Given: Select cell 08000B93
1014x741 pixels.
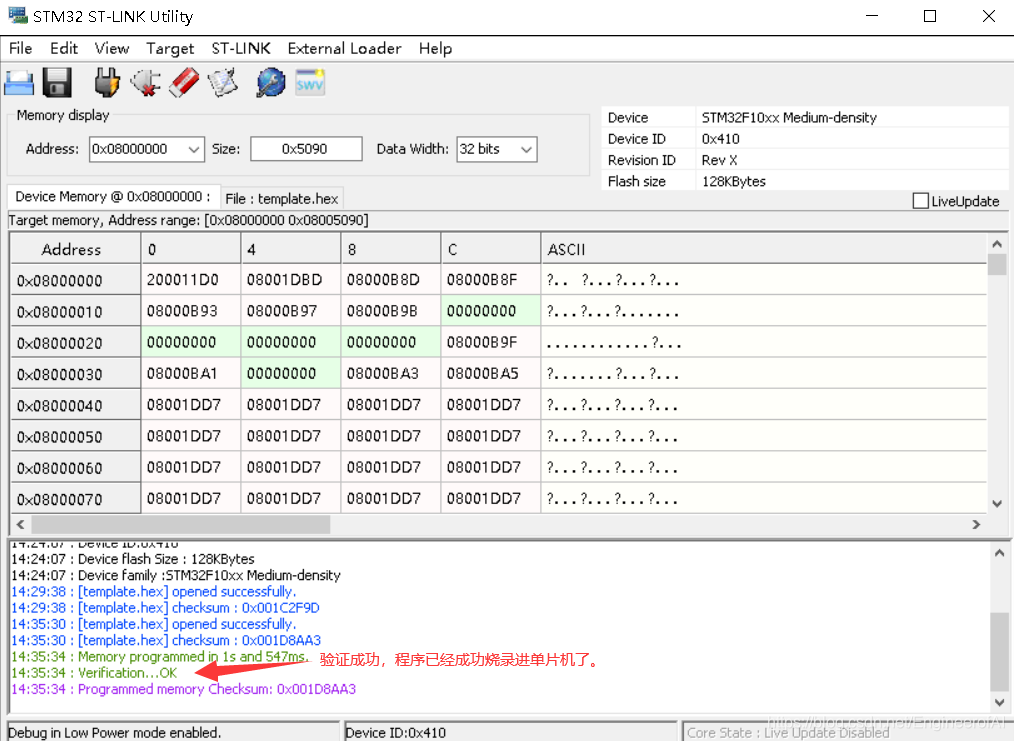Looking at the screenshot, I should click(191, 311).
